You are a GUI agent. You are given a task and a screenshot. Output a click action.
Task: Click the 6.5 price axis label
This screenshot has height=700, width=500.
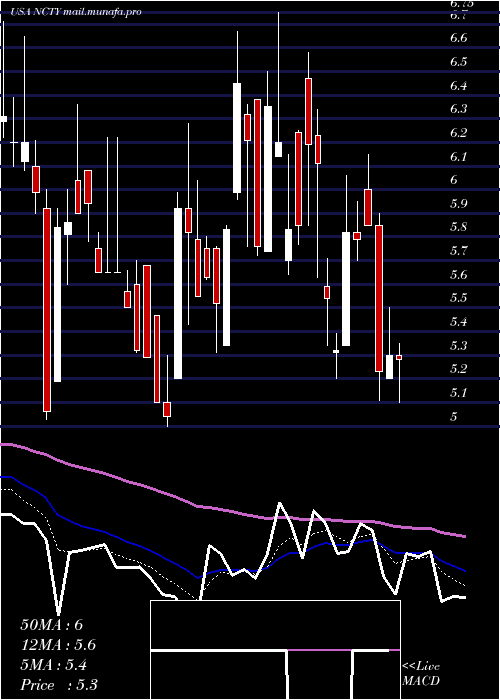coord(458,62)
